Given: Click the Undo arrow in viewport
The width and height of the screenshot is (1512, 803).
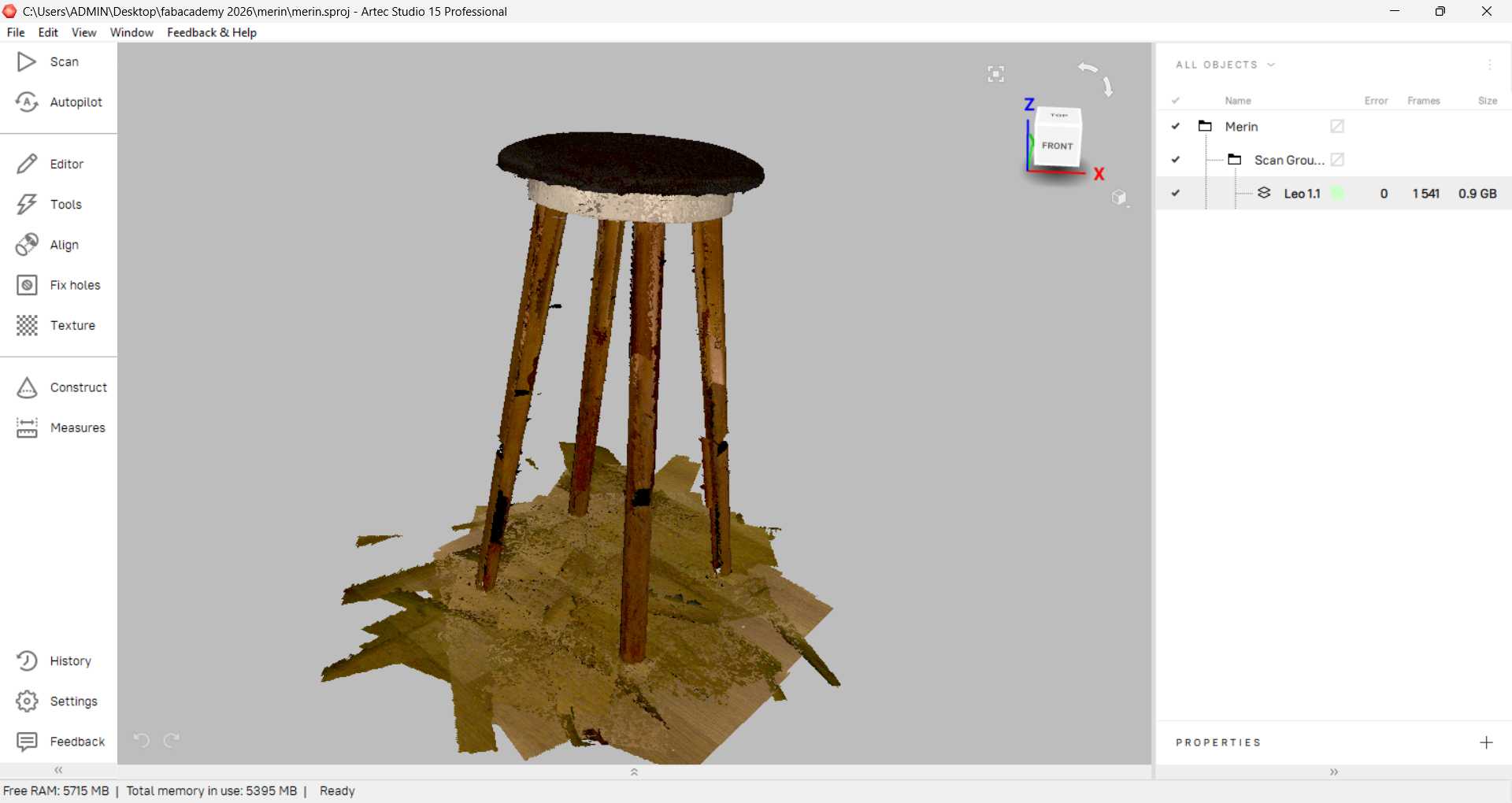Looking at the screenshot, I should [x=141, y=740].
